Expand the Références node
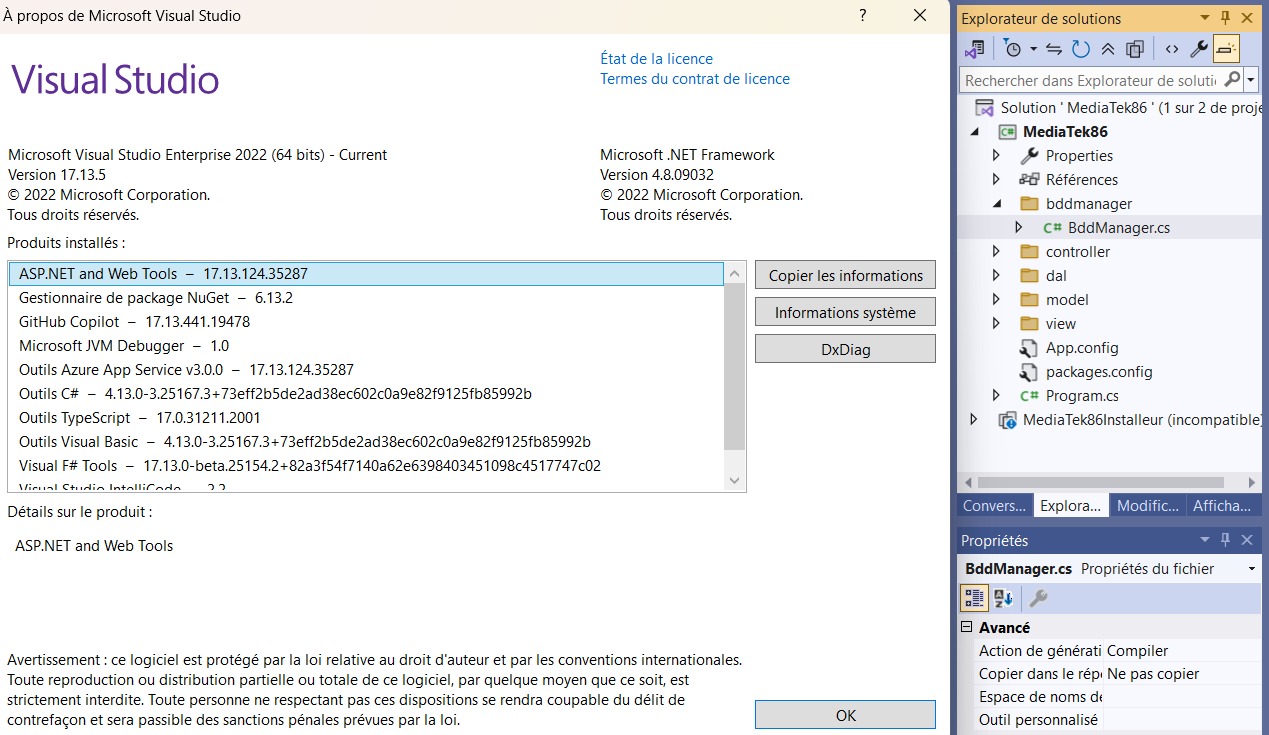 [996, 180]
